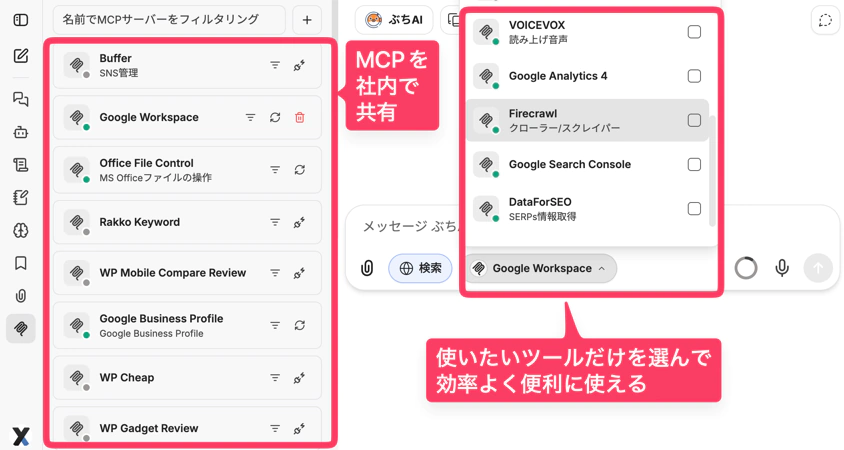Open filter settings for WP Mobile Compare Review
The width and height of the screenshot is (844, 450).
coord(275,273)
